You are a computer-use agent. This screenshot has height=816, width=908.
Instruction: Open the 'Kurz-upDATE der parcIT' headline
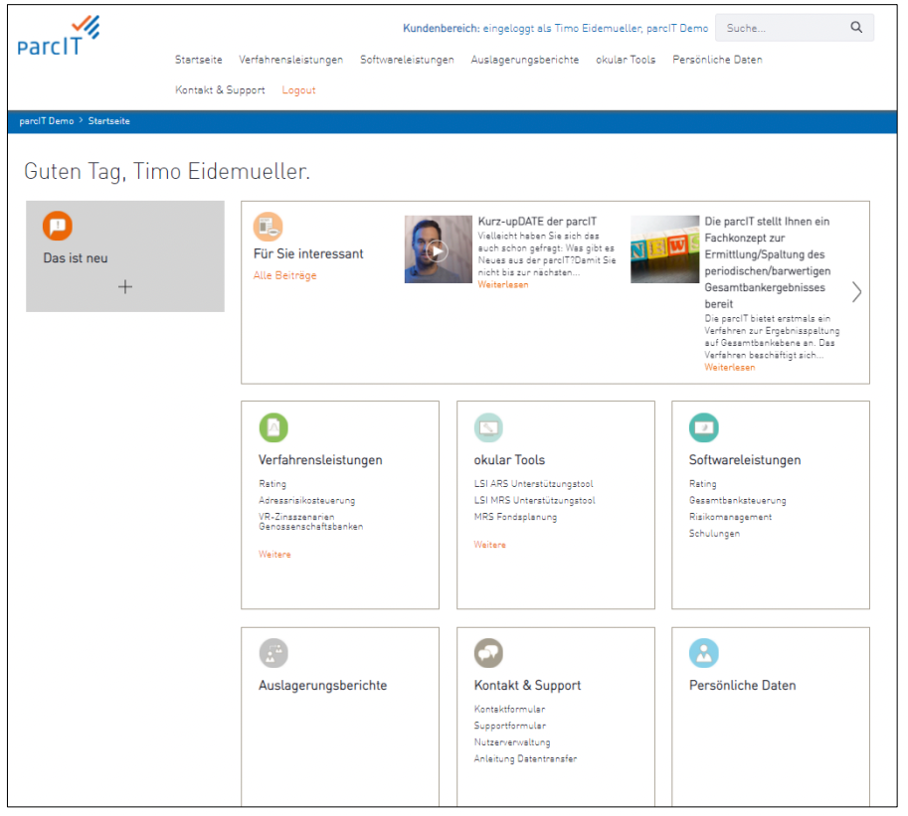click(x=537, y=221)
